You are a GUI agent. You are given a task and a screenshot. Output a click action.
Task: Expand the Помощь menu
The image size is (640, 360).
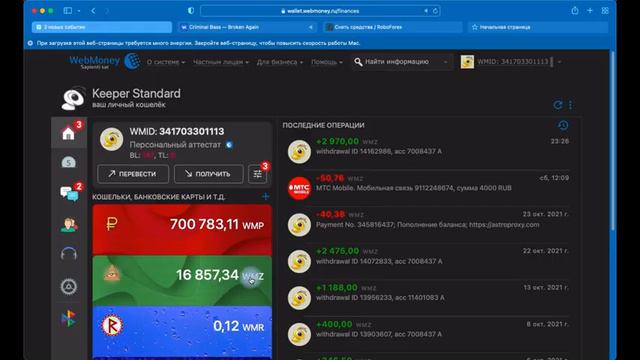pyautogui.click(x=327, y=62)
